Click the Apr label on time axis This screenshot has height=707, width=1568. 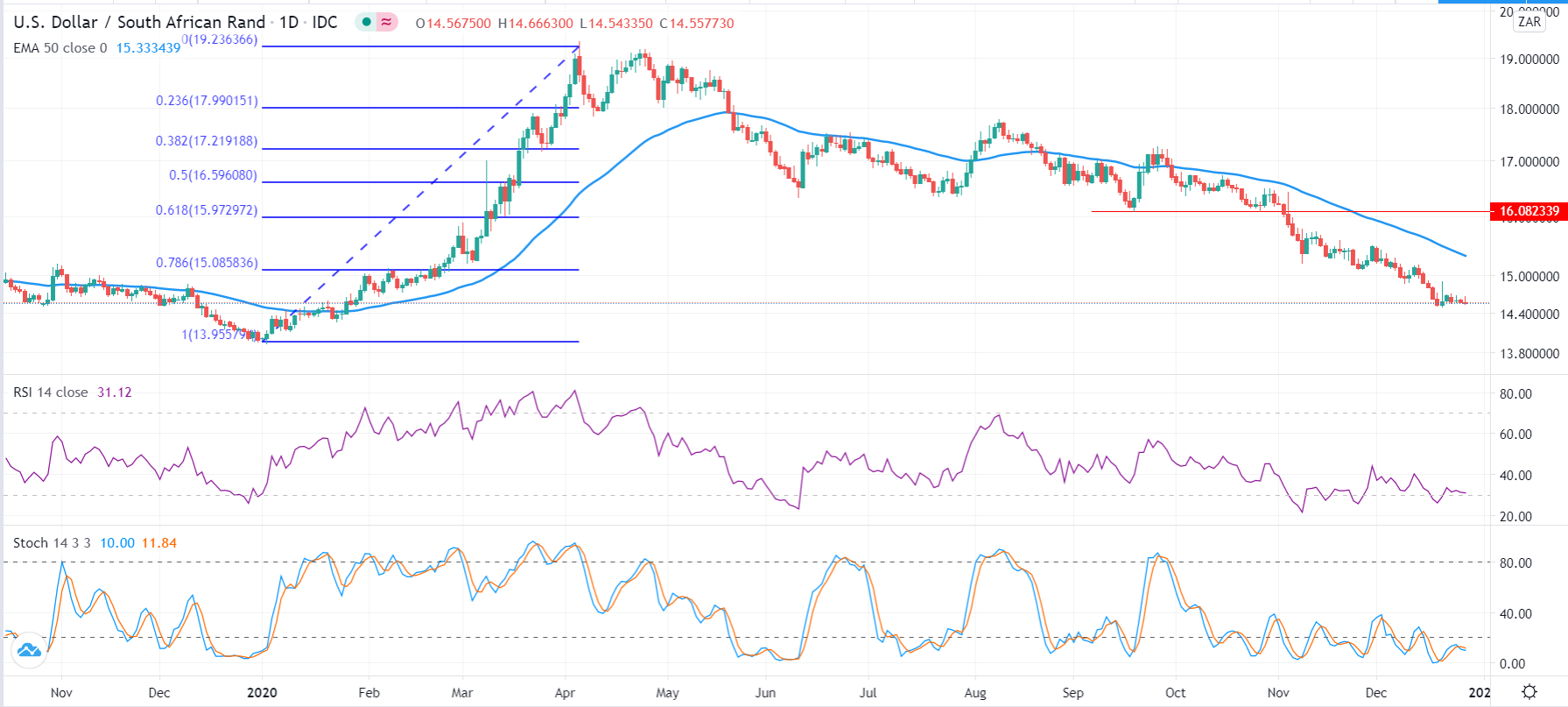[x=565, y=693]
